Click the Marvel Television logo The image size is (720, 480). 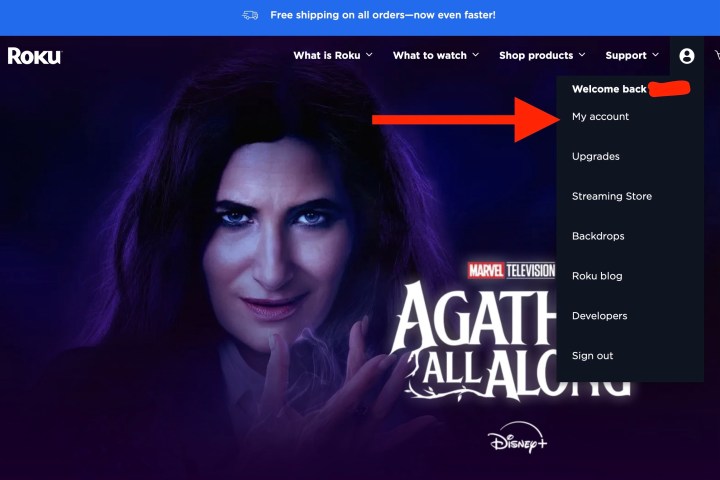point(511,271)
